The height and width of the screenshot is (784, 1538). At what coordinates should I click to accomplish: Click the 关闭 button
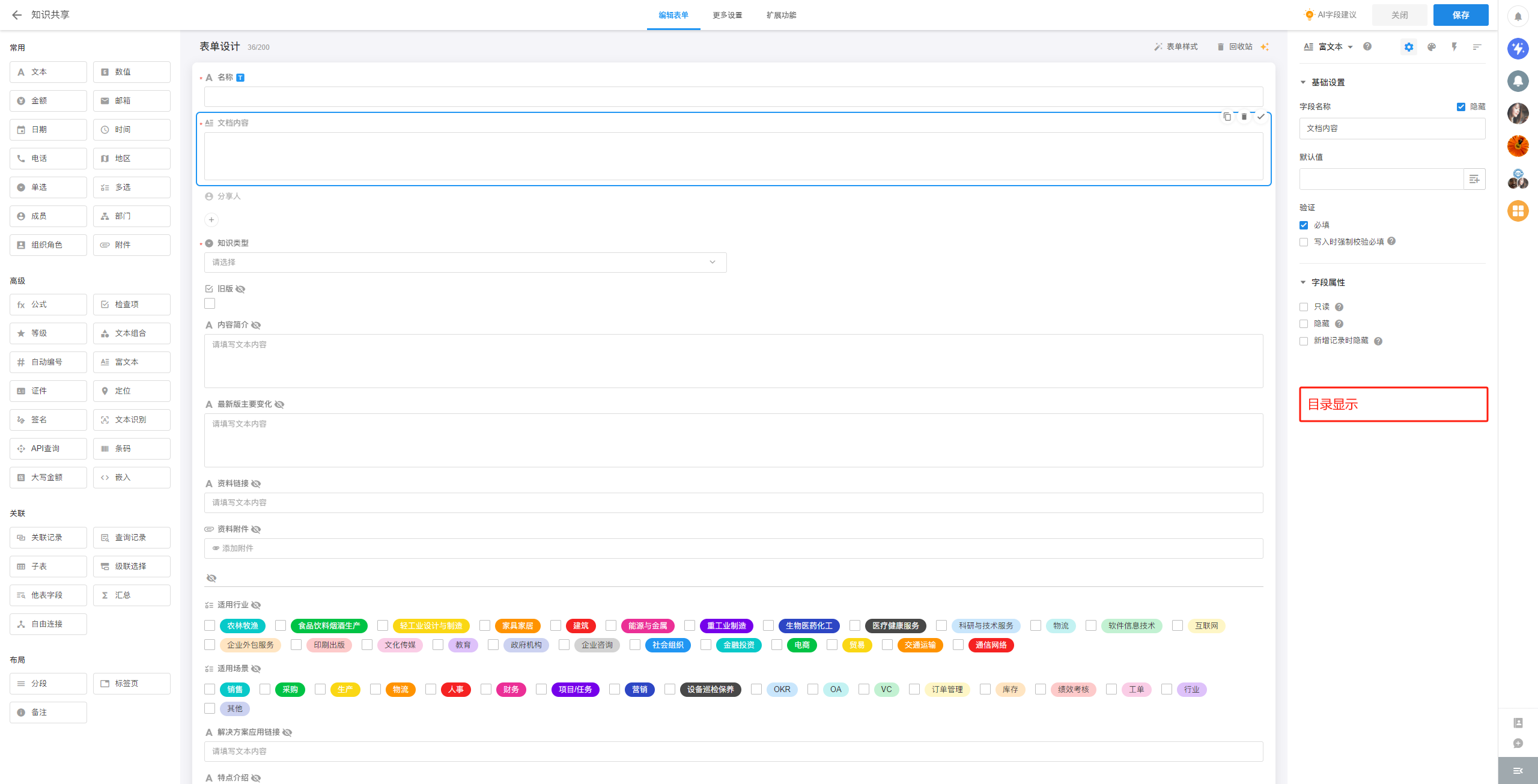pyautogui.click(x=1399, y=15)
